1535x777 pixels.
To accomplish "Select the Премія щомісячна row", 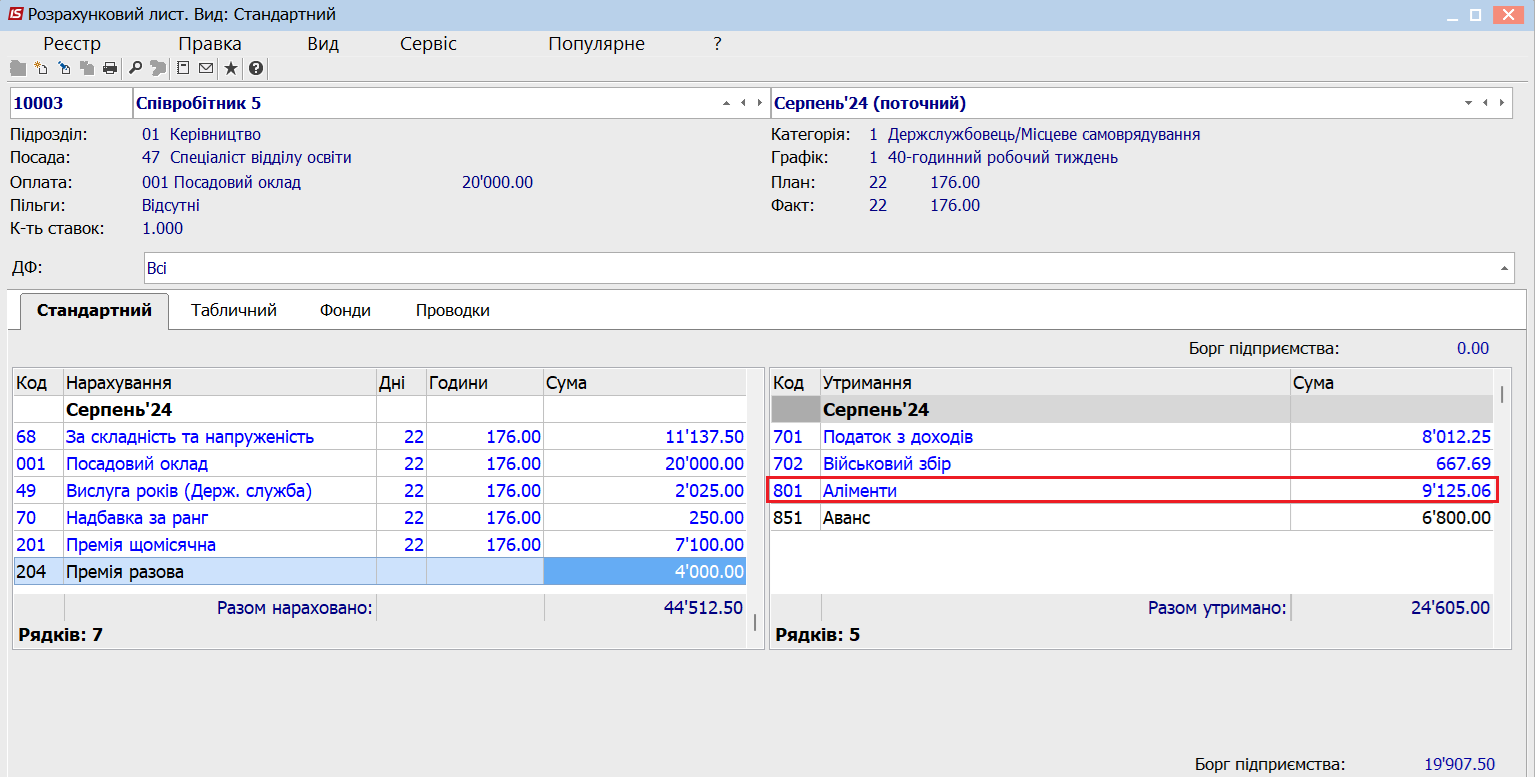I will click(379, 545).
